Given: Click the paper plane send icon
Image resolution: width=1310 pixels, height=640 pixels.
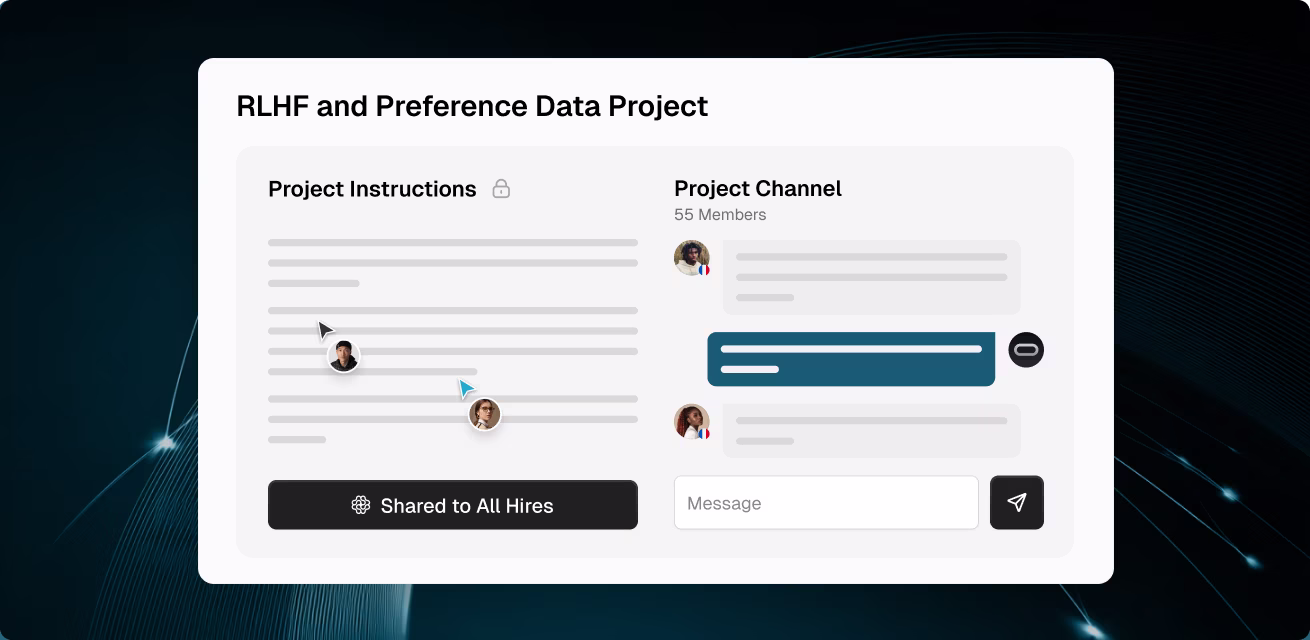Looking at the screenshot, I should 1017,503.
